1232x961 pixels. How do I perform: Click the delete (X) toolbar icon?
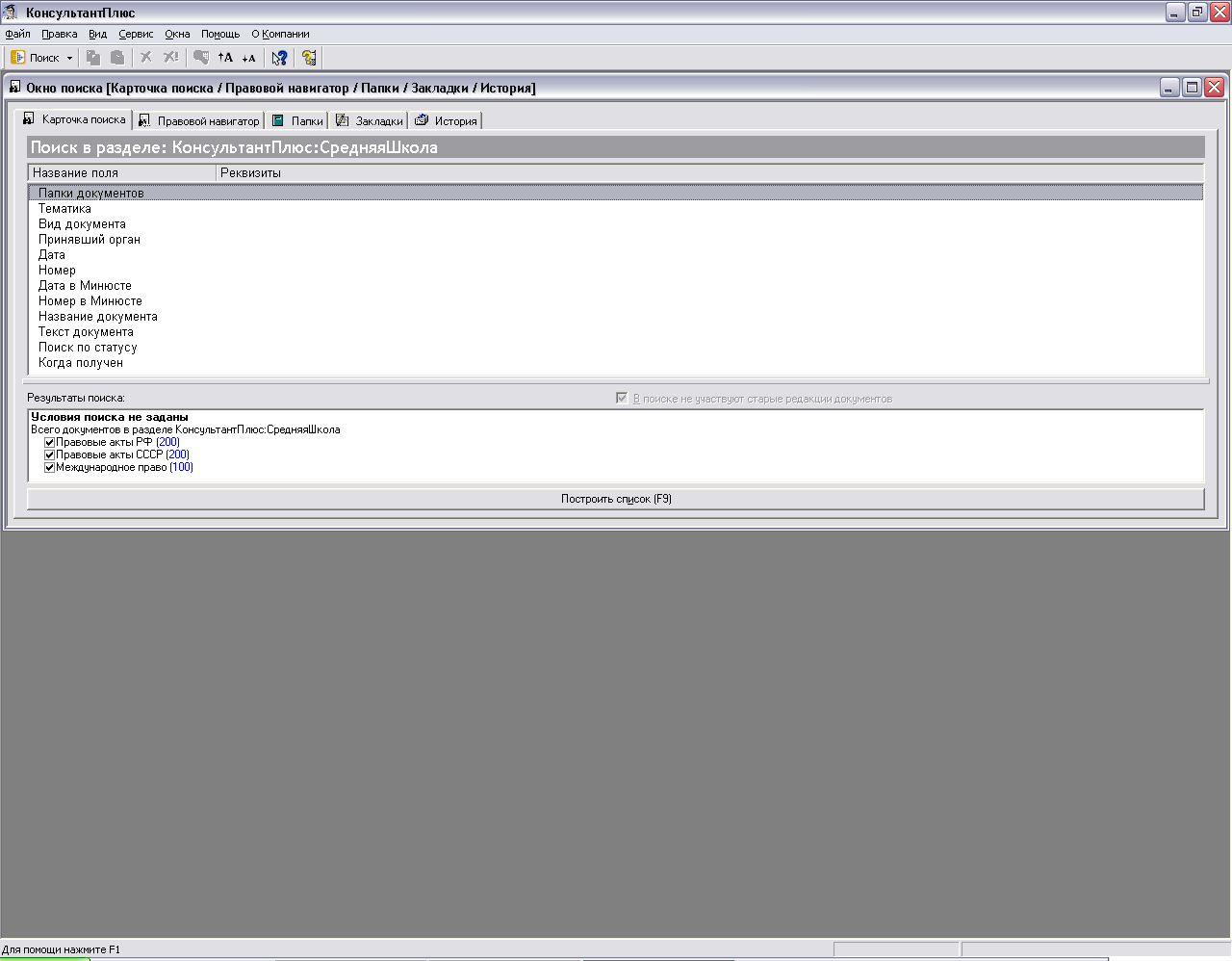click(146, 58)
